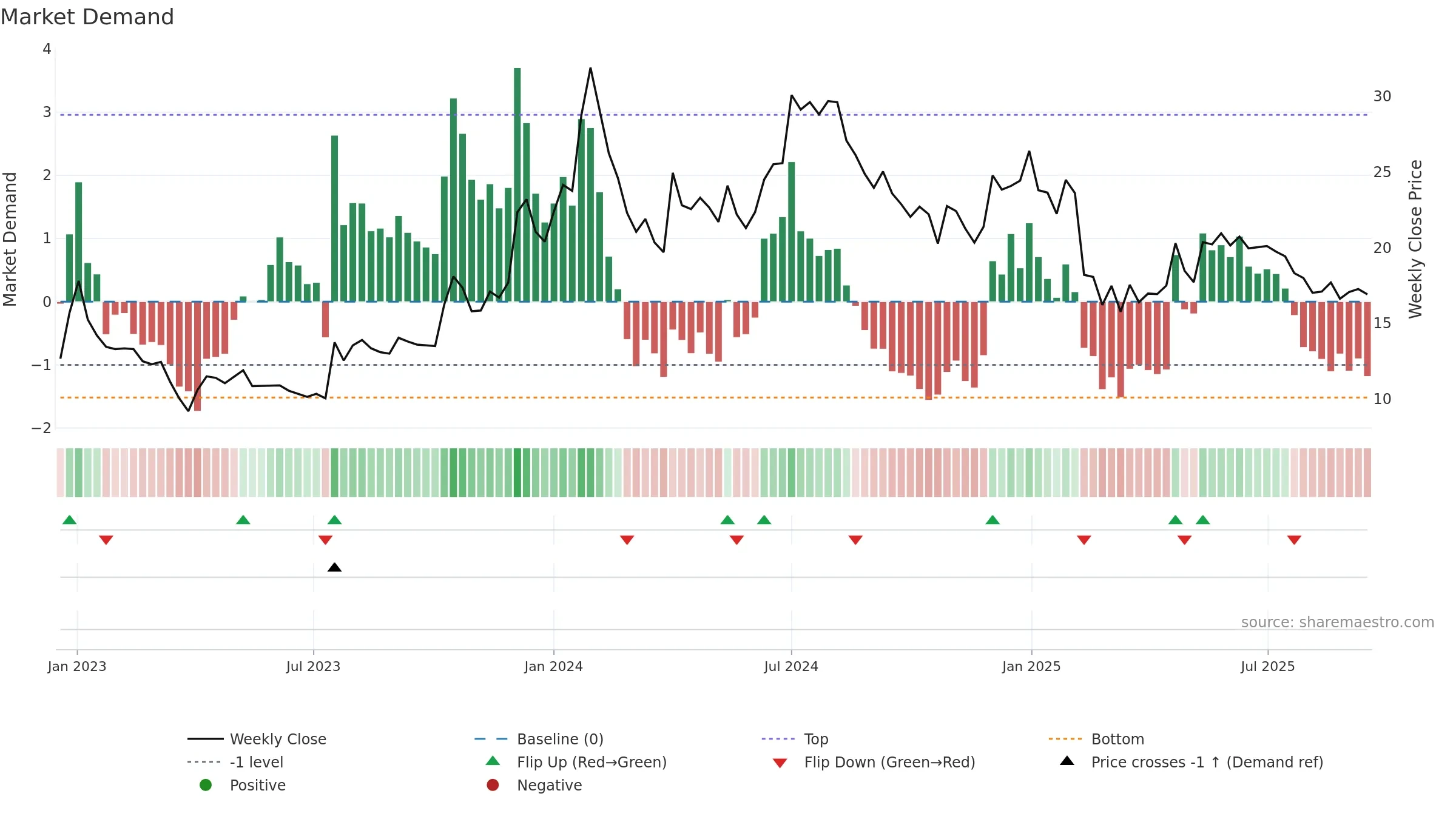This screenshot has width=1456, height=819.
Task: Click the Negative legend label
Action: [x=549, y=785]
